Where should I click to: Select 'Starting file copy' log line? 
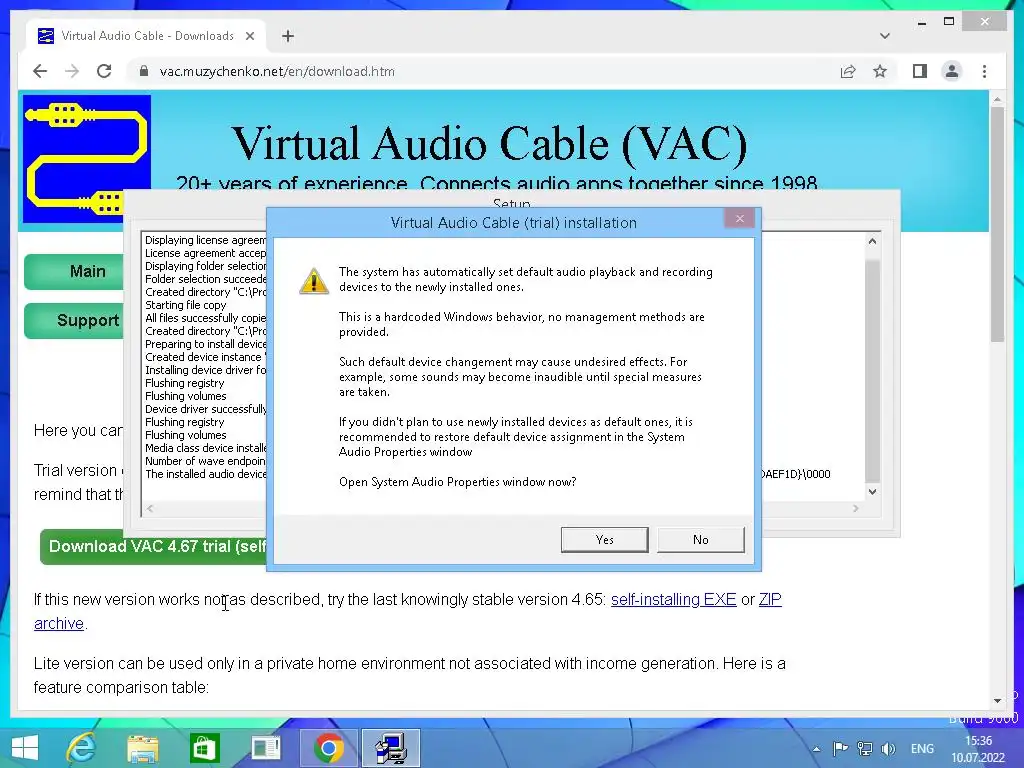pos(185,305)
